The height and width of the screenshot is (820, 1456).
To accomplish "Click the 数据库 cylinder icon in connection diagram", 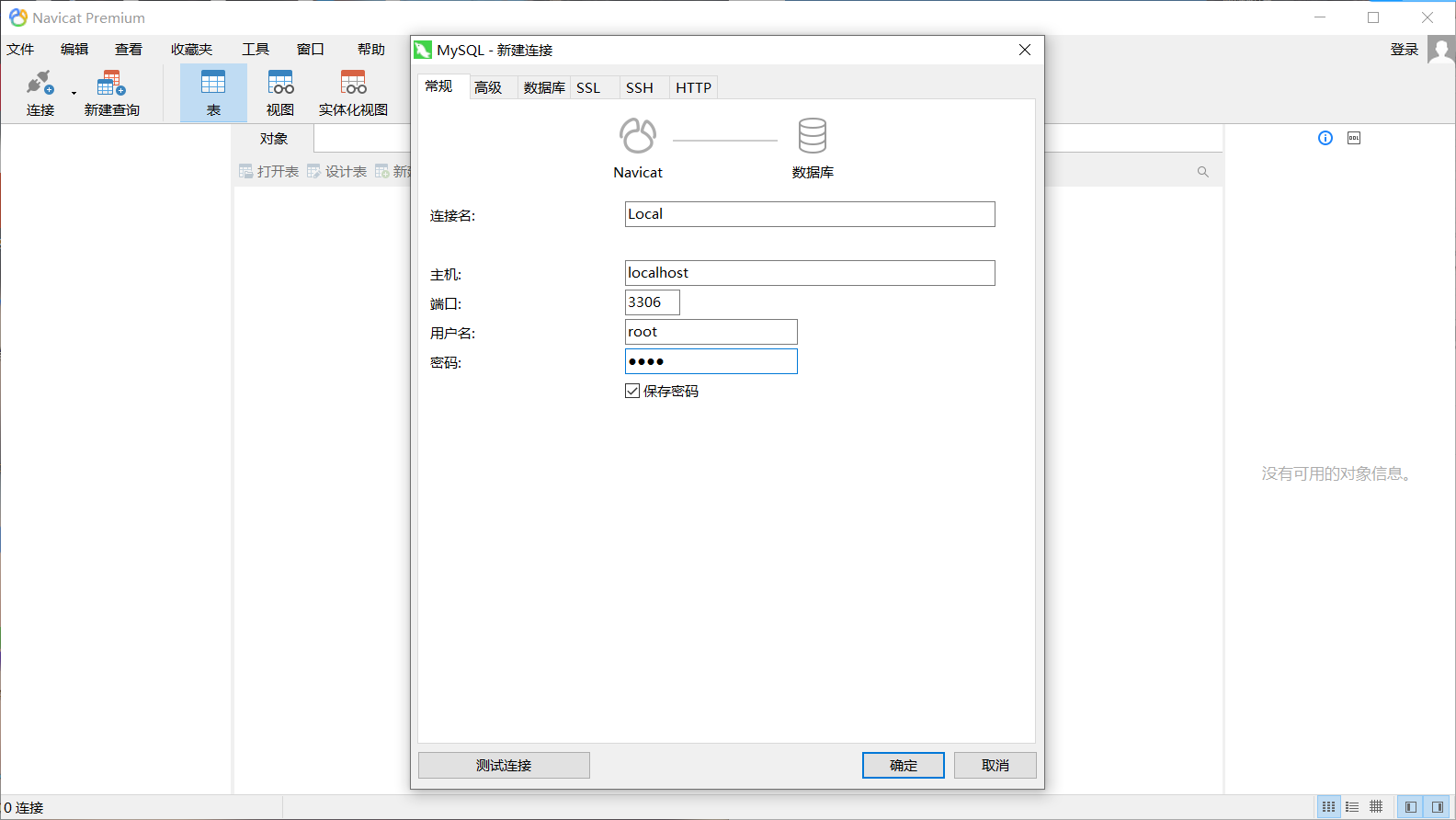I will pos(813,136).
